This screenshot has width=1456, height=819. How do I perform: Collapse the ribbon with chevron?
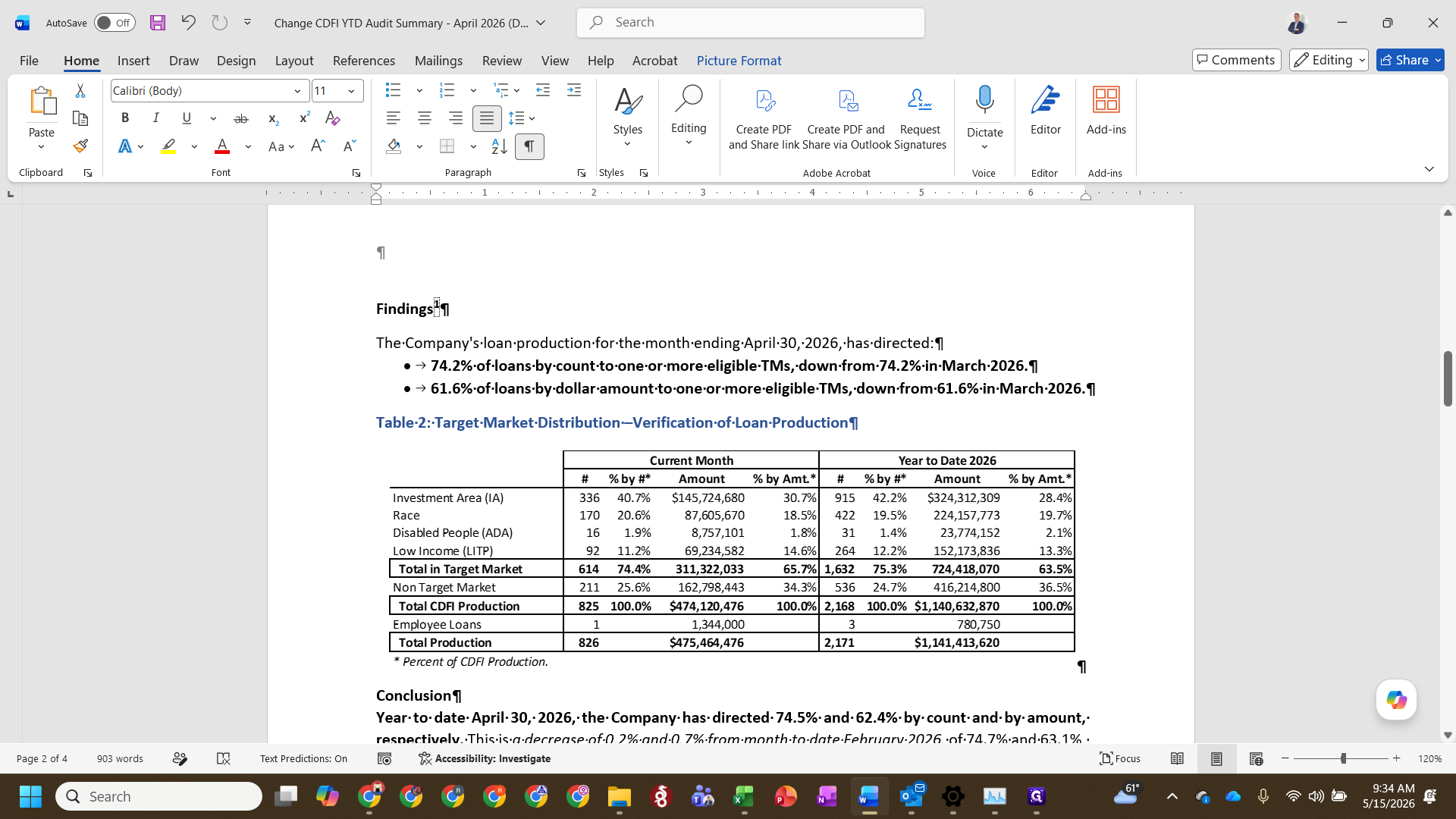(1429, 169)
